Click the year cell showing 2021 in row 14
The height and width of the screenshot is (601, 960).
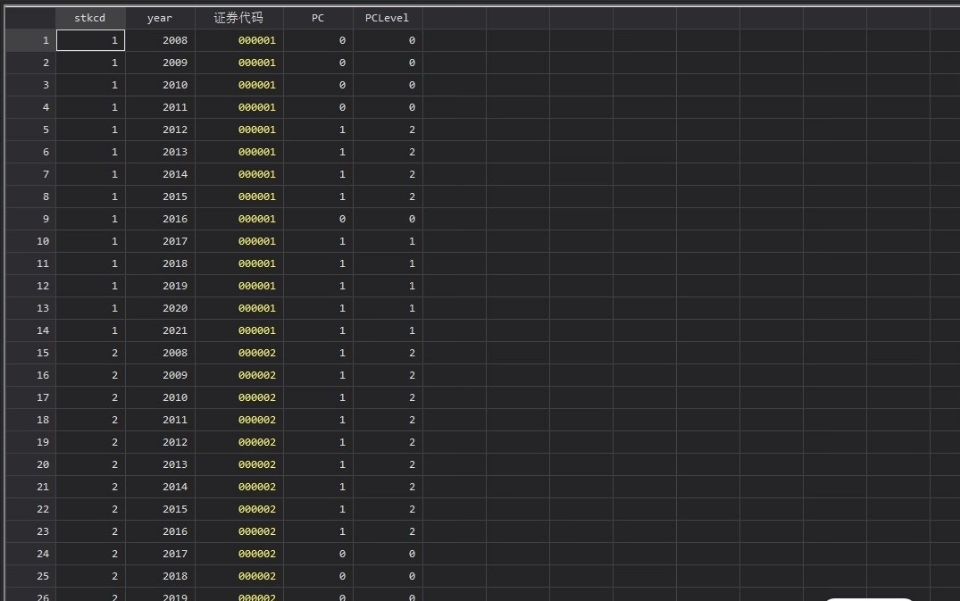click(x=160, y=331)
